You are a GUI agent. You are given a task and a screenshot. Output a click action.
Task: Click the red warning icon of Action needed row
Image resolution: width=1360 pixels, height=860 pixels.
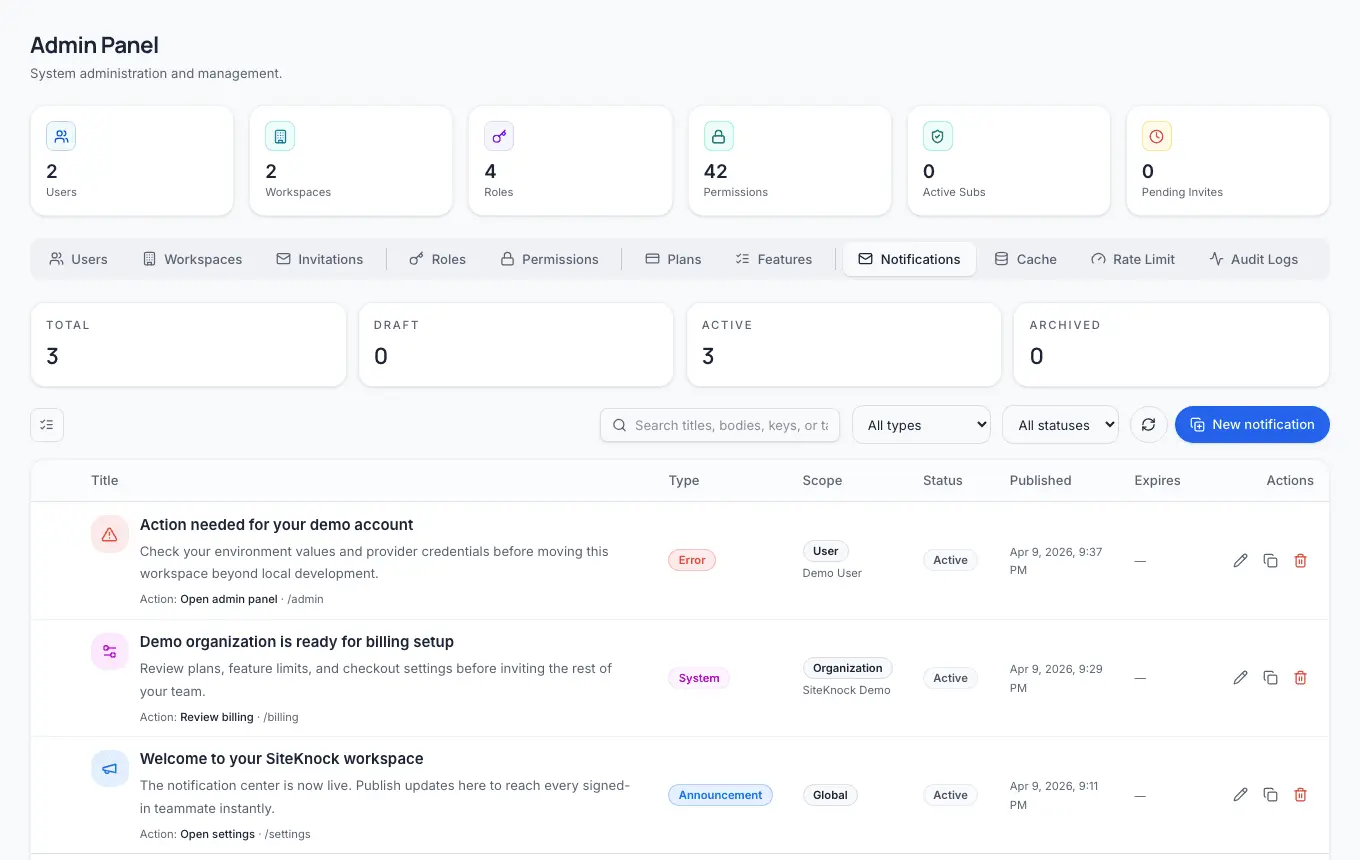[x=110, y=535]
